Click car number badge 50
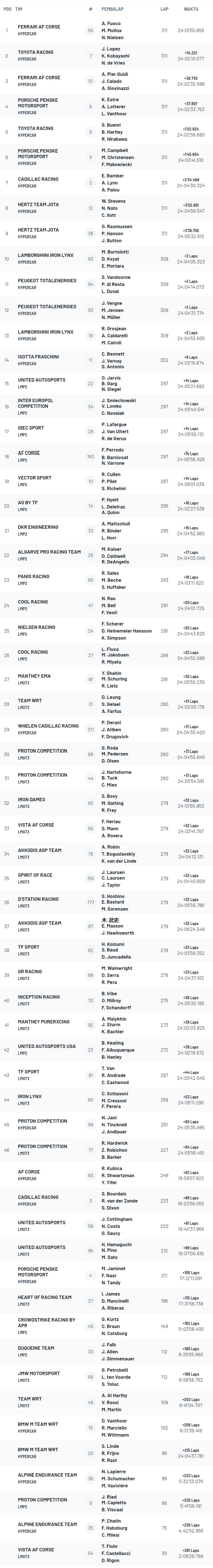This screenshot has width=213, height=1568. point(91,30)
